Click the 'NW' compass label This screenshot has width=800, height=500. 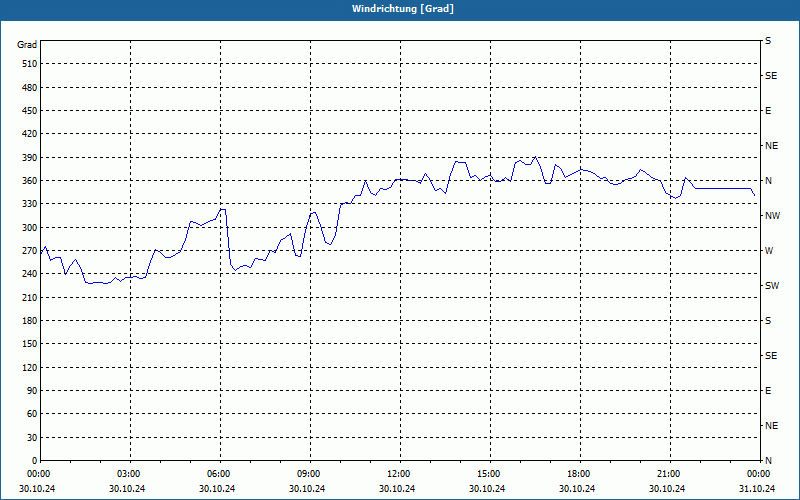coord(772,216)
